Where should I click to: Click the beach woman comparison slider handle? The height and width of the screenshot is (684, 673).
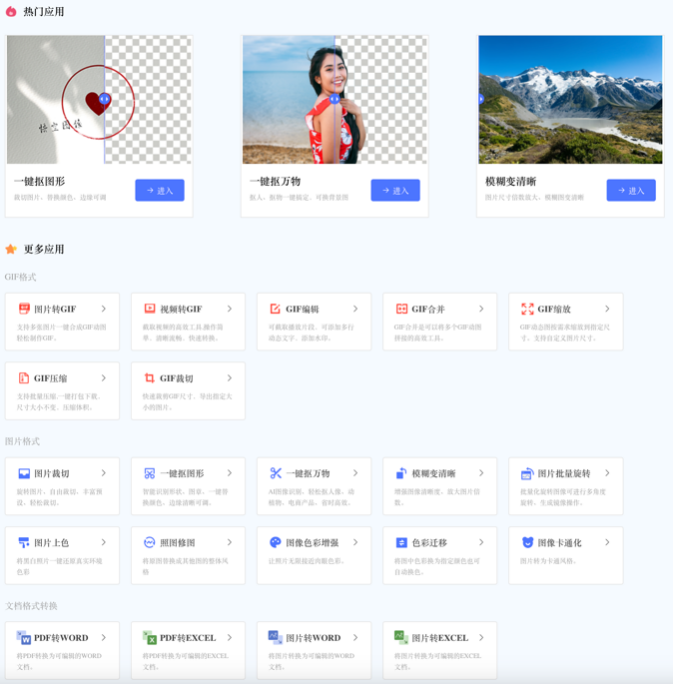point(335,99)
